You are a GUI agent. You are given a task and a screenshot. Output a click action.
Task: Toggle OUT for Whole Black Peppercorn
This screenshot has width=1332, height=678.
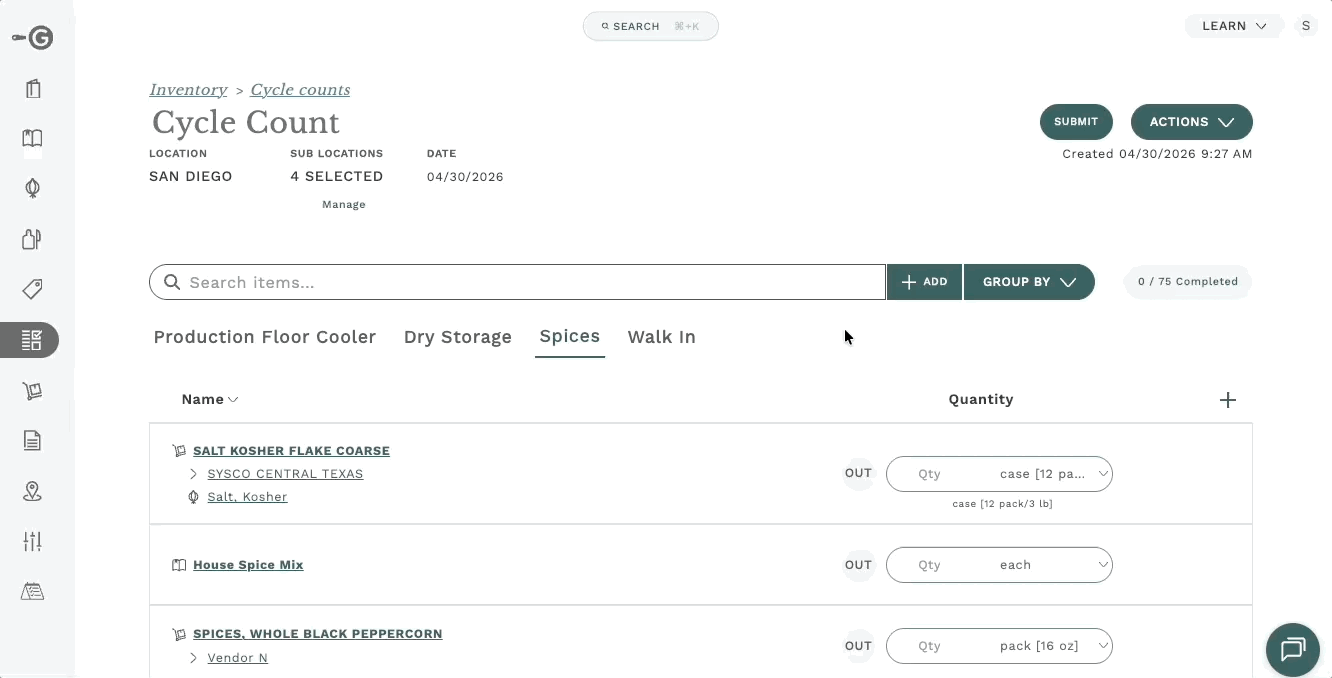pos(859,646)
